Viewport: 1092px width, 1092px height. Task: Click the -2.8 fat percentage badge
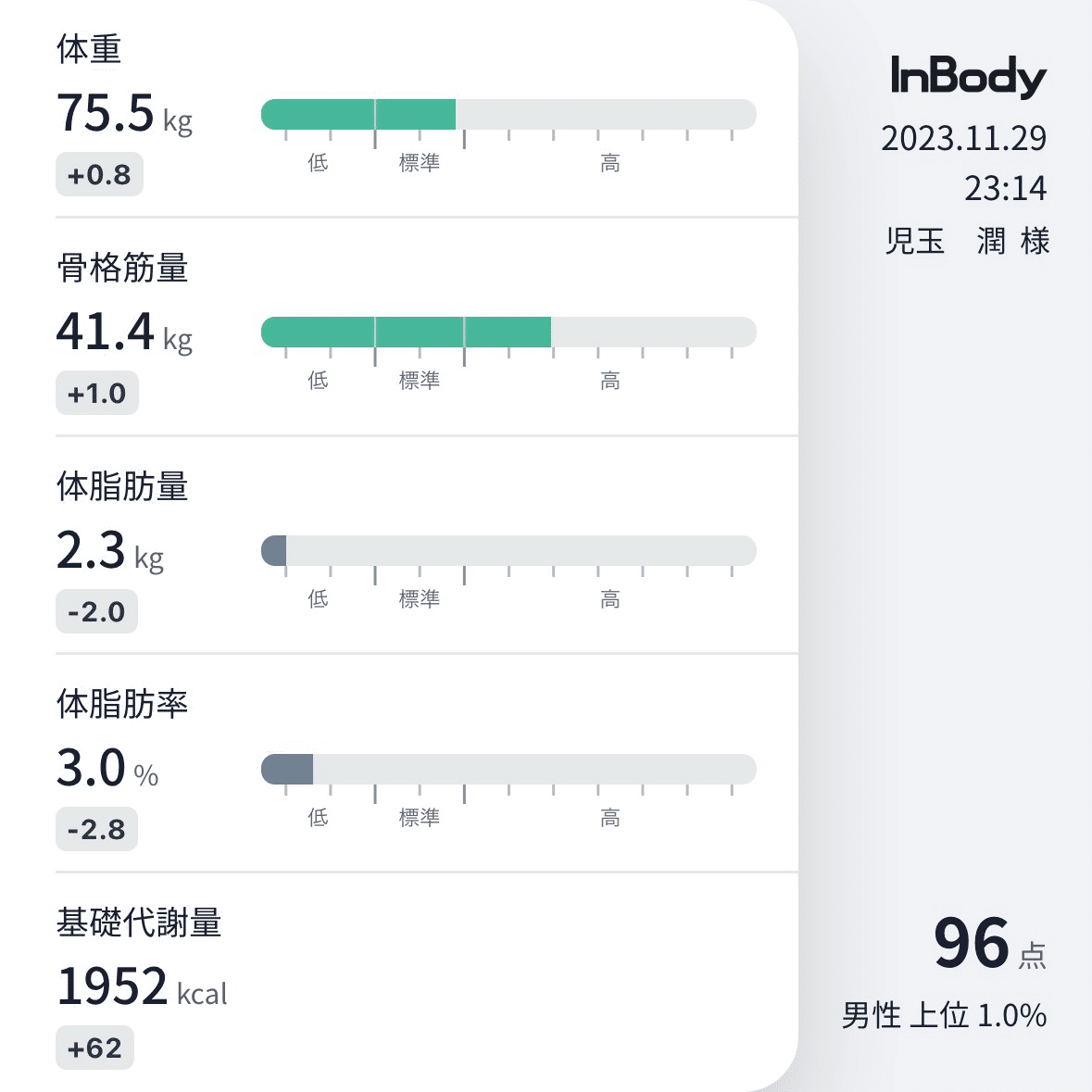coord(96,830)
